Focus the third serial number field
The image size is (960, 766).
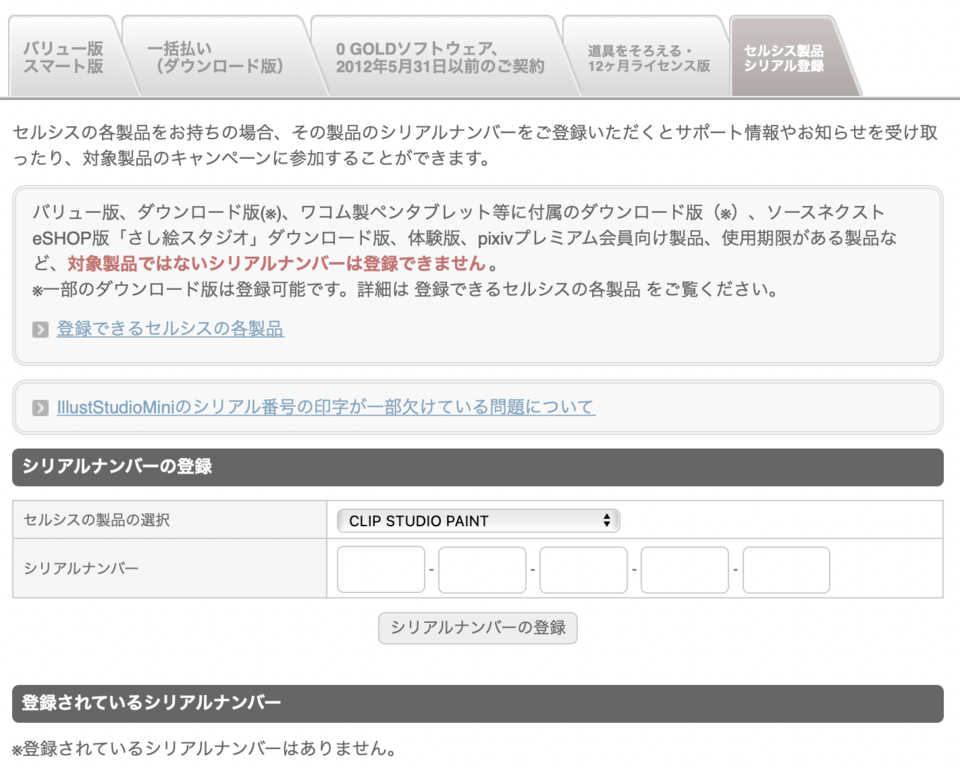[583, 569]
